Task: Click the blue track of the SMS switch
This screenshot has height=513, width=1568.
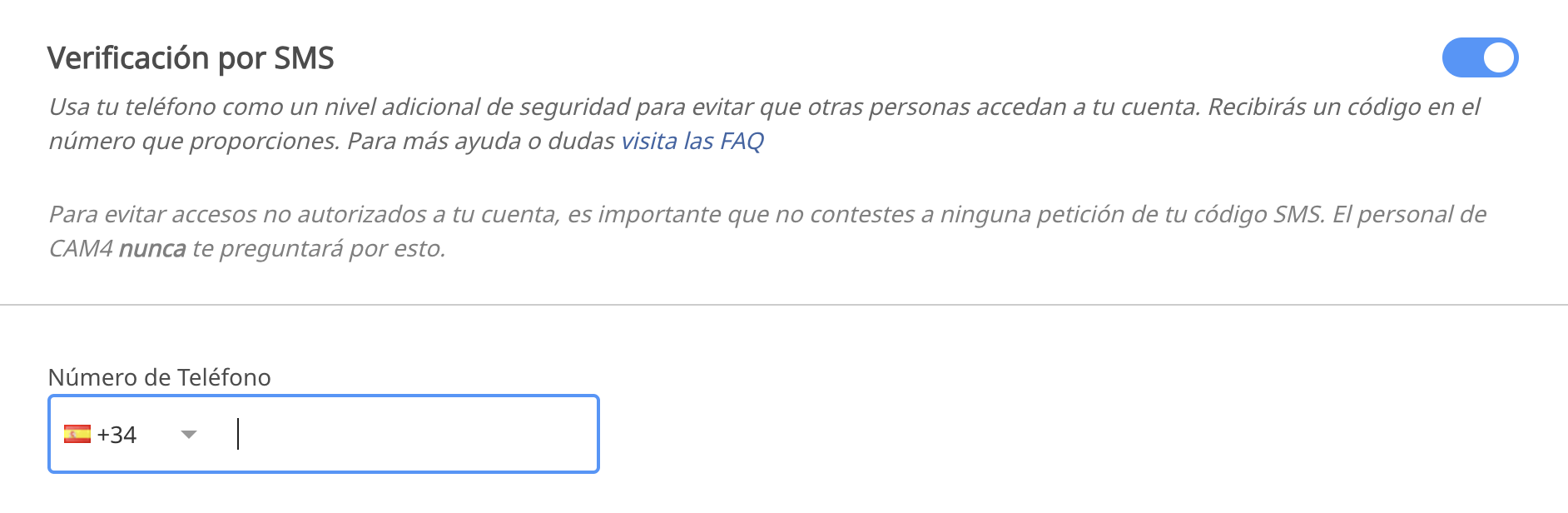Action: pyautogui.click(x=1462, y=57)
